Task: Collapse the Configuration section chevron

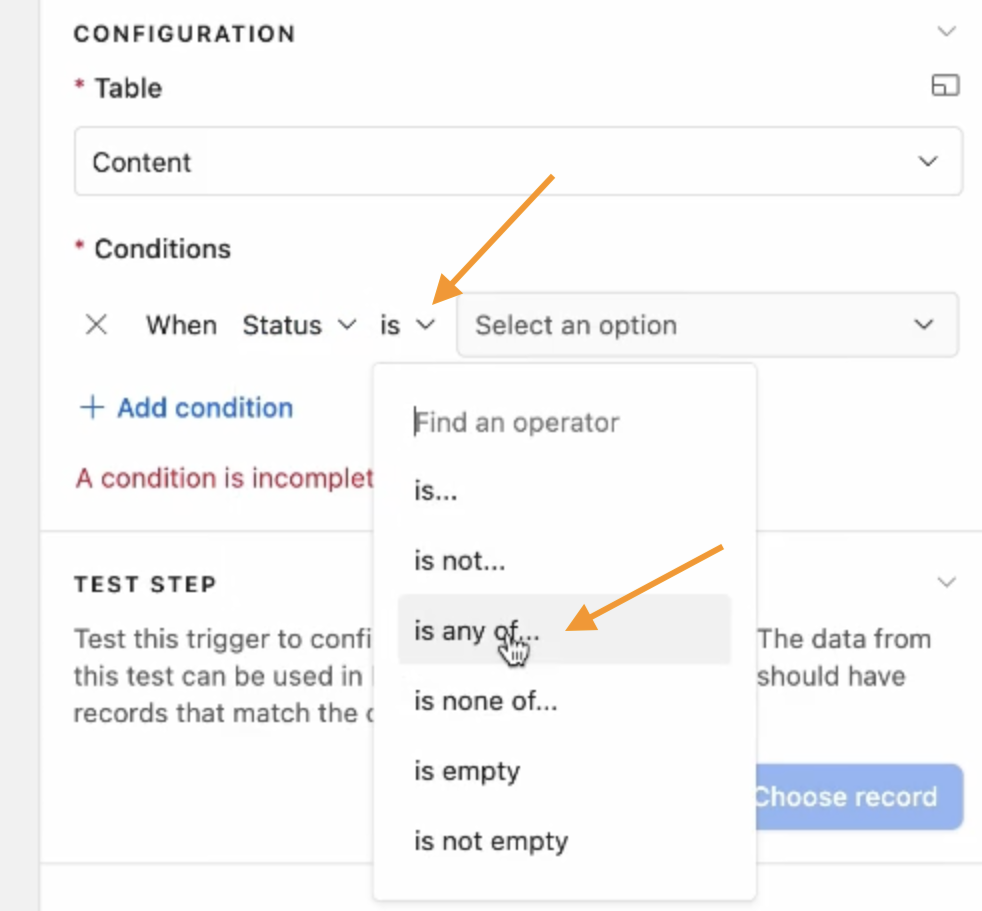Action: 946,32
